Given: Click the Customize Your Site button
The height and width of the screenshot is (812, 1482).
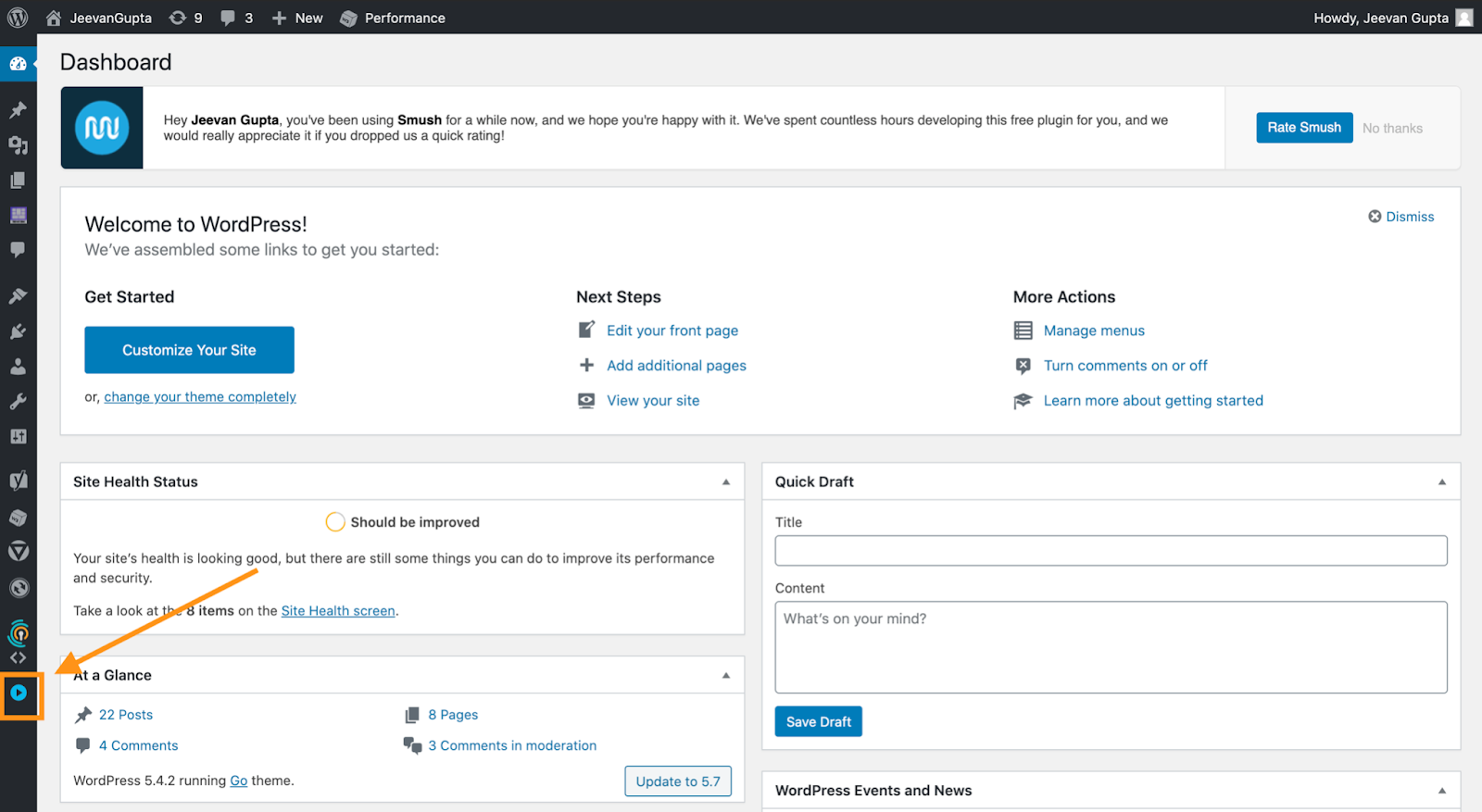Looking at the screenshot, I should click(189, 350).
